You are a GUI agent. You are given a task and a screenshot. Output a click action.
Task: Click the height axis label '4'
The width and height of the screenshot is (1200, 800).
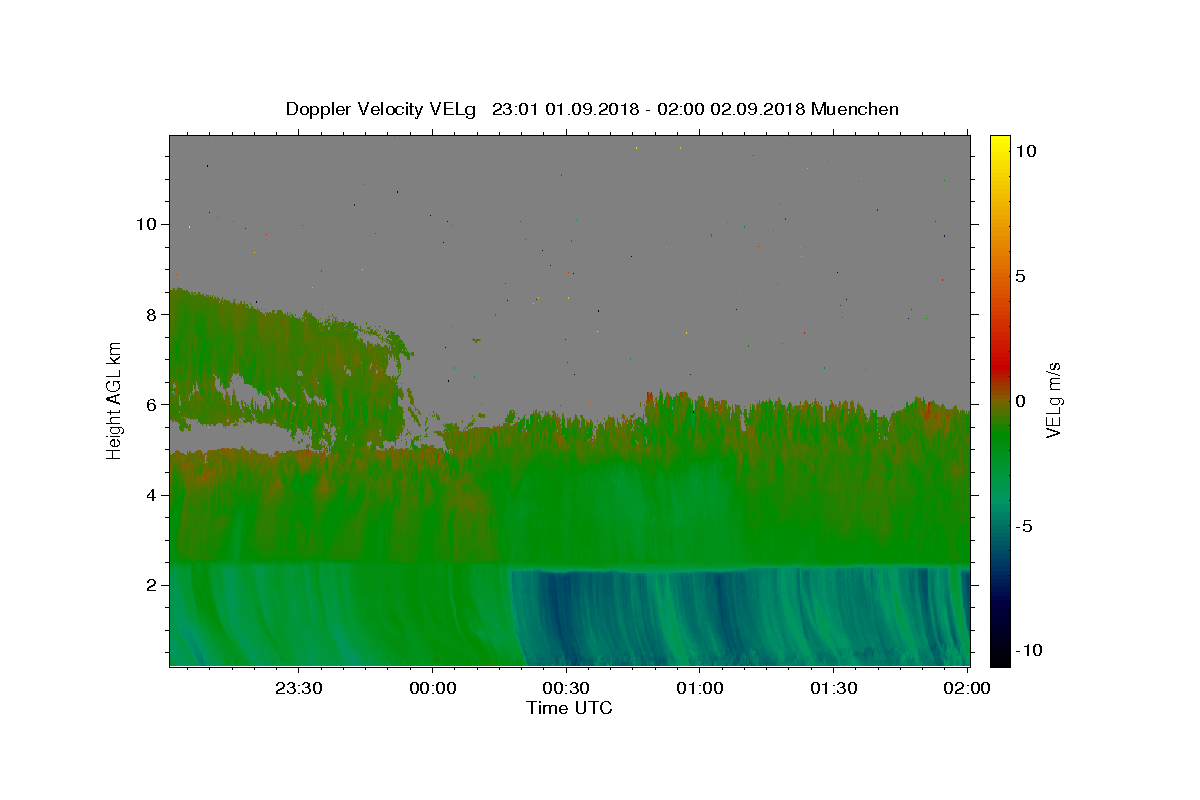(152, 495)
